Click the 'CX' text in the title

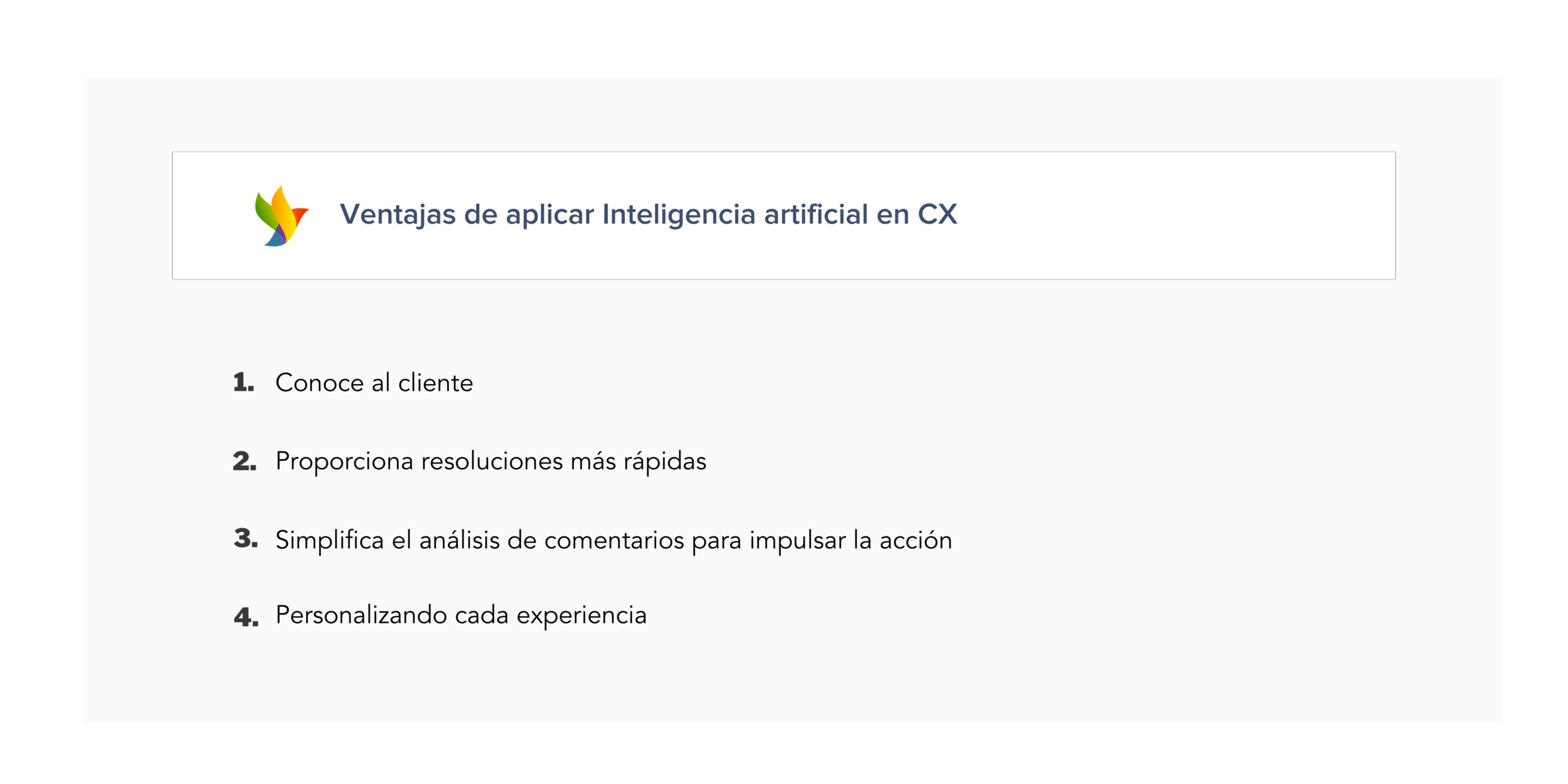click(937, 214)
